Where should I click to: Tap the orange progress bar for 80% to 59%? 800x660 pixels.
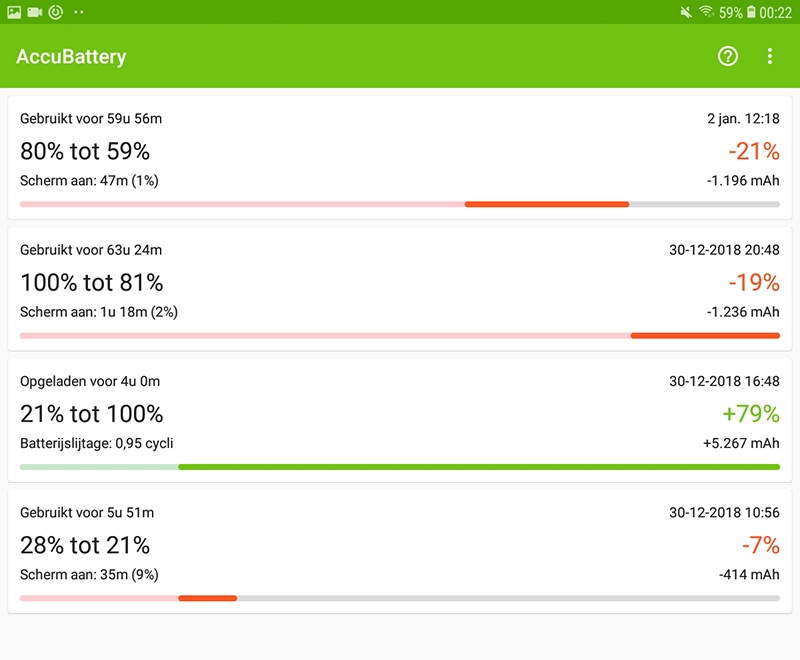546,204
